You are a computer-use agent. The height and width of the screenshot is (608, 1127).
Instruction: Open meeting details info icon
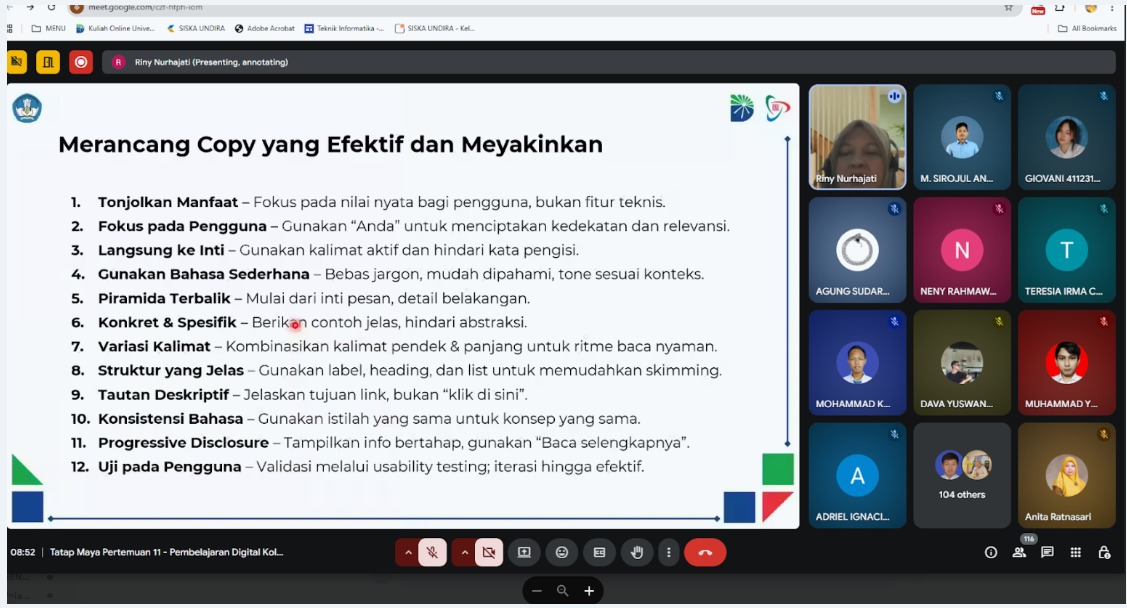990,553
